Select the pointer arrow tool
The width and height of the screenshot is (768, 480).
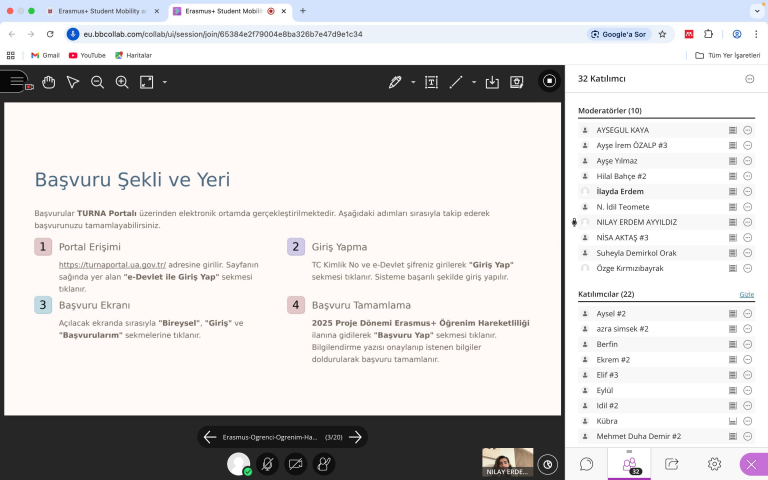pyautogui.click(x=72, y=81)
